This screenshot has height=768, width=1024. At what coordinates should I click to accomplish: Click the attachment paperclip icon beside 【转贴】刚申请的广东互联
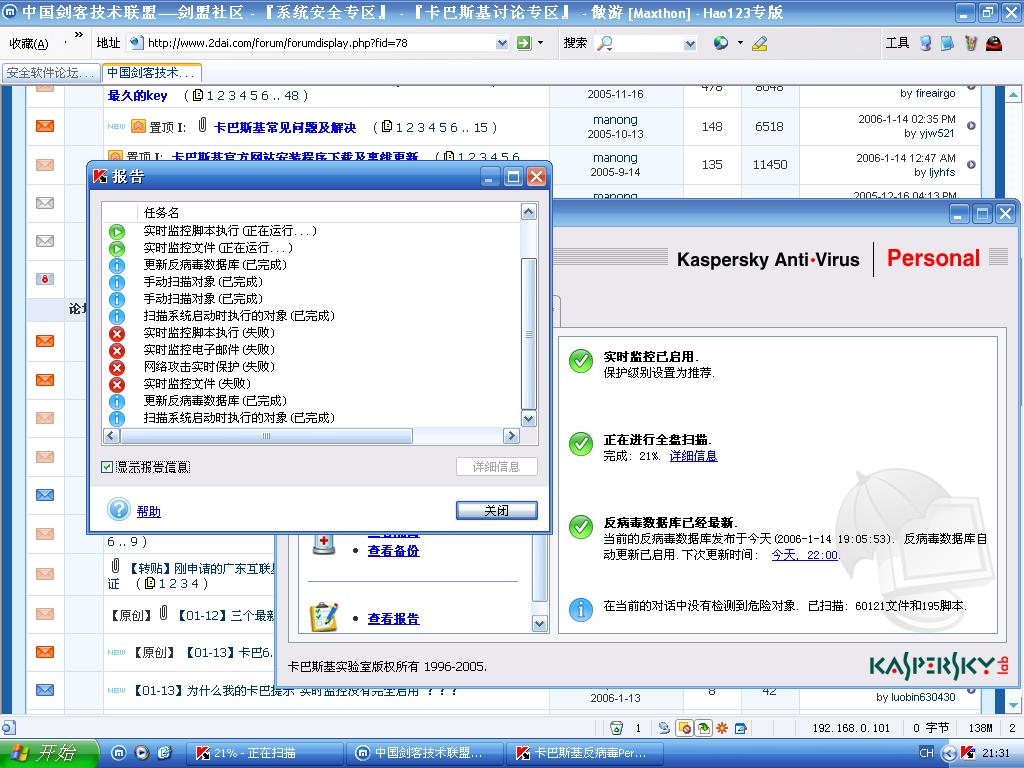[x=115, y=566]
